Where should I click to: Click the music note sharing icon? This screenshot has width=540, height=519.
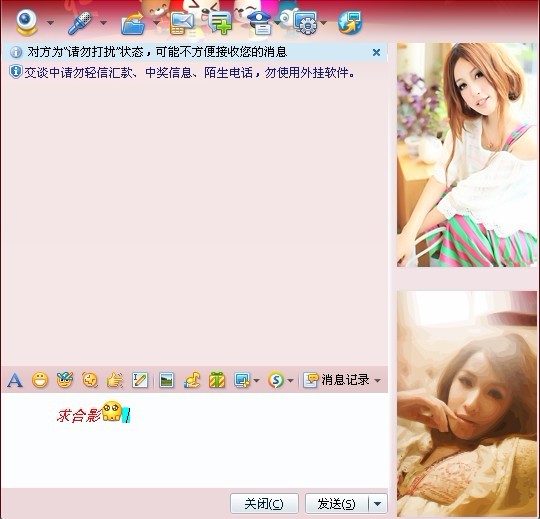[x=192, y=380]
